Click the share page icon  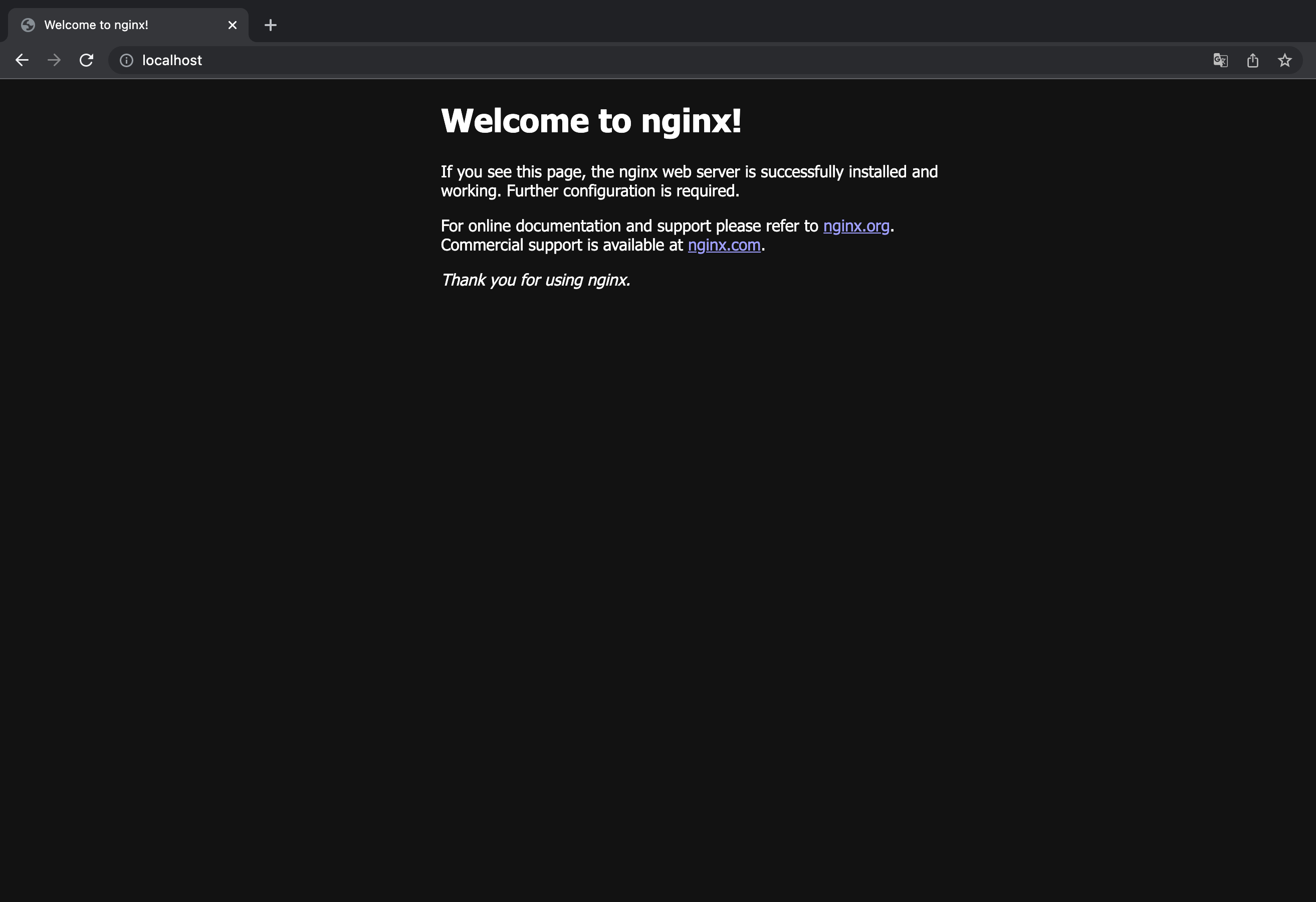coord(1252,60)
